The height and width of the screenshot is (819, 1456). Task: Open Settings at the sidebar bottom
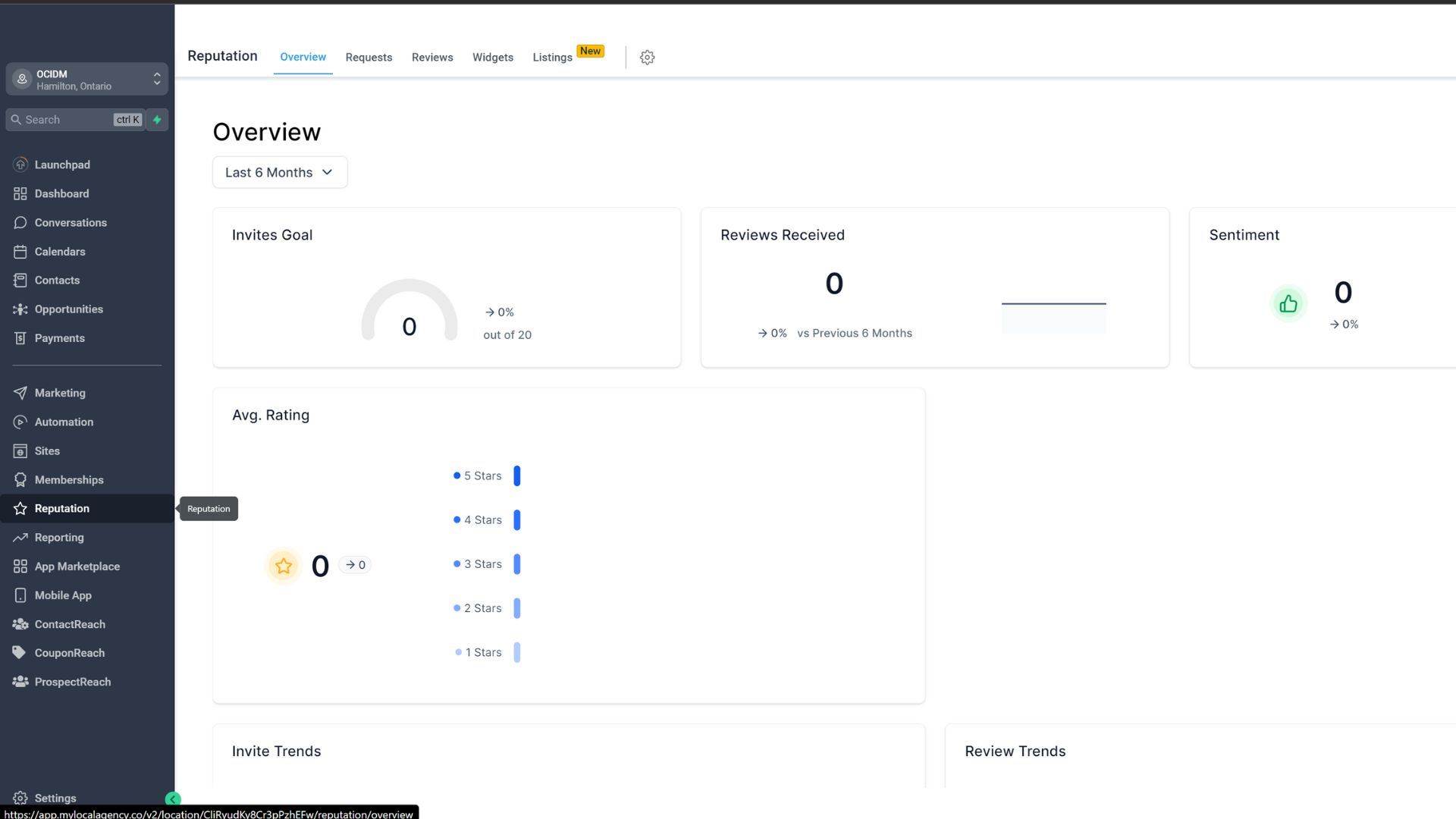pos(55,798)
